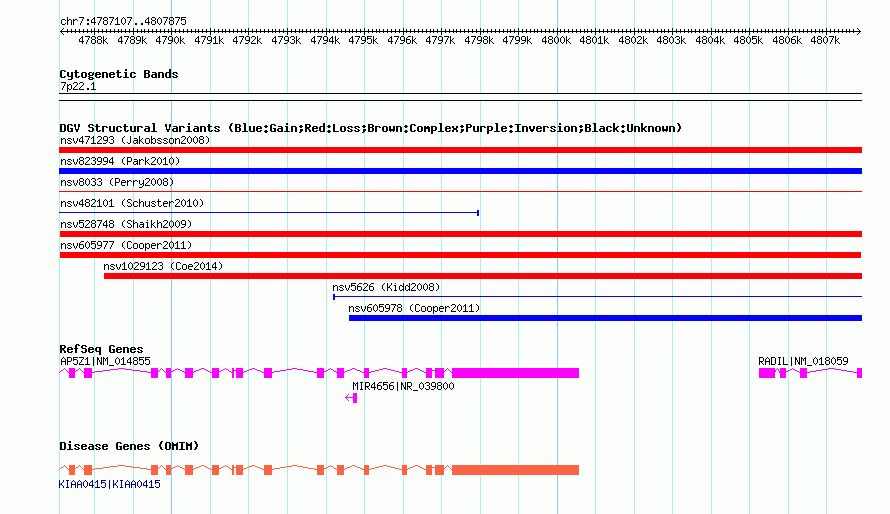Click the 4807k ruler tick label
Image resolution: width=890 pixels, height=514 pixels.
coord(825,40)
